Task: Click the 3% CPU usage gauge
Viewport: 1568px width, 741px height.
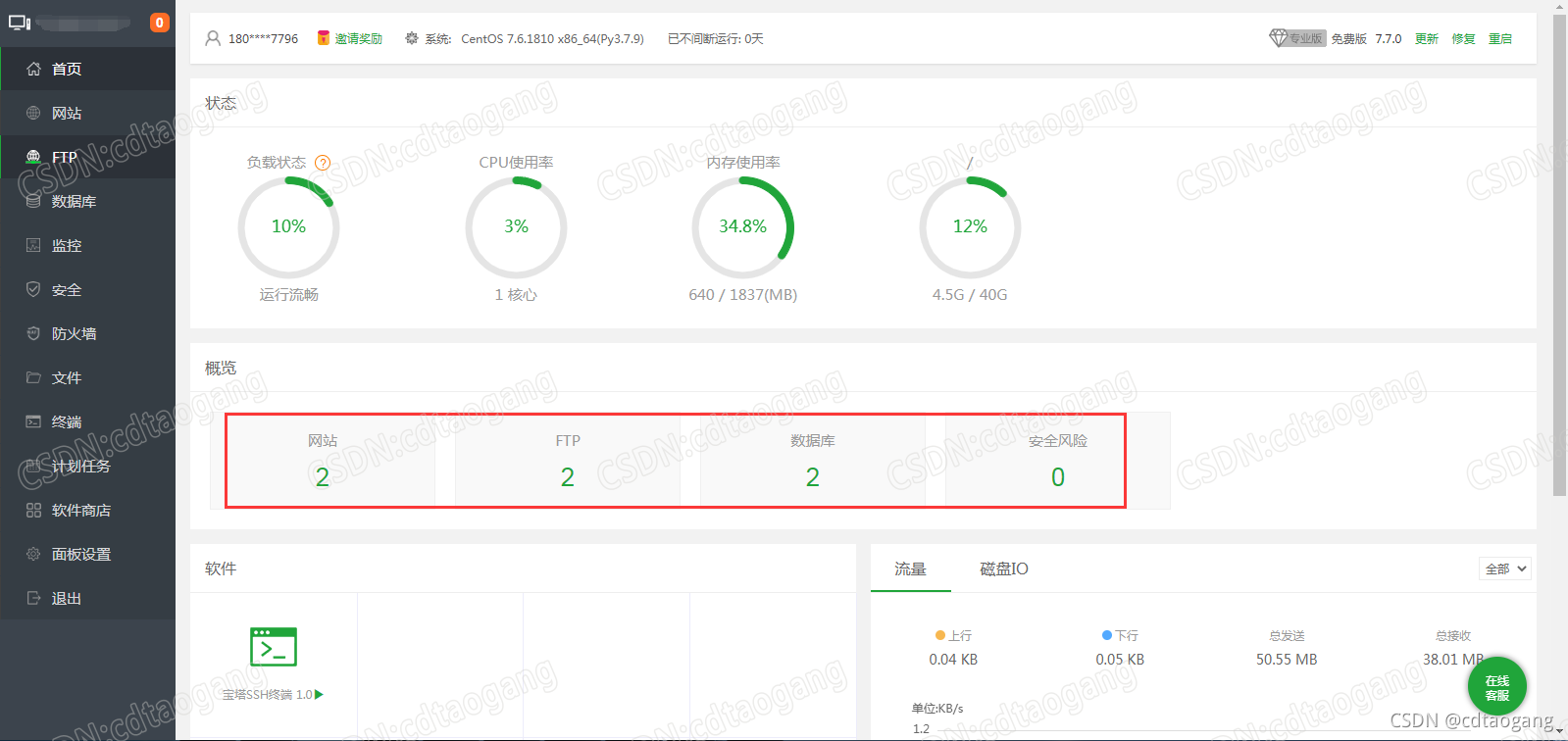Action: tap(516, 227)
